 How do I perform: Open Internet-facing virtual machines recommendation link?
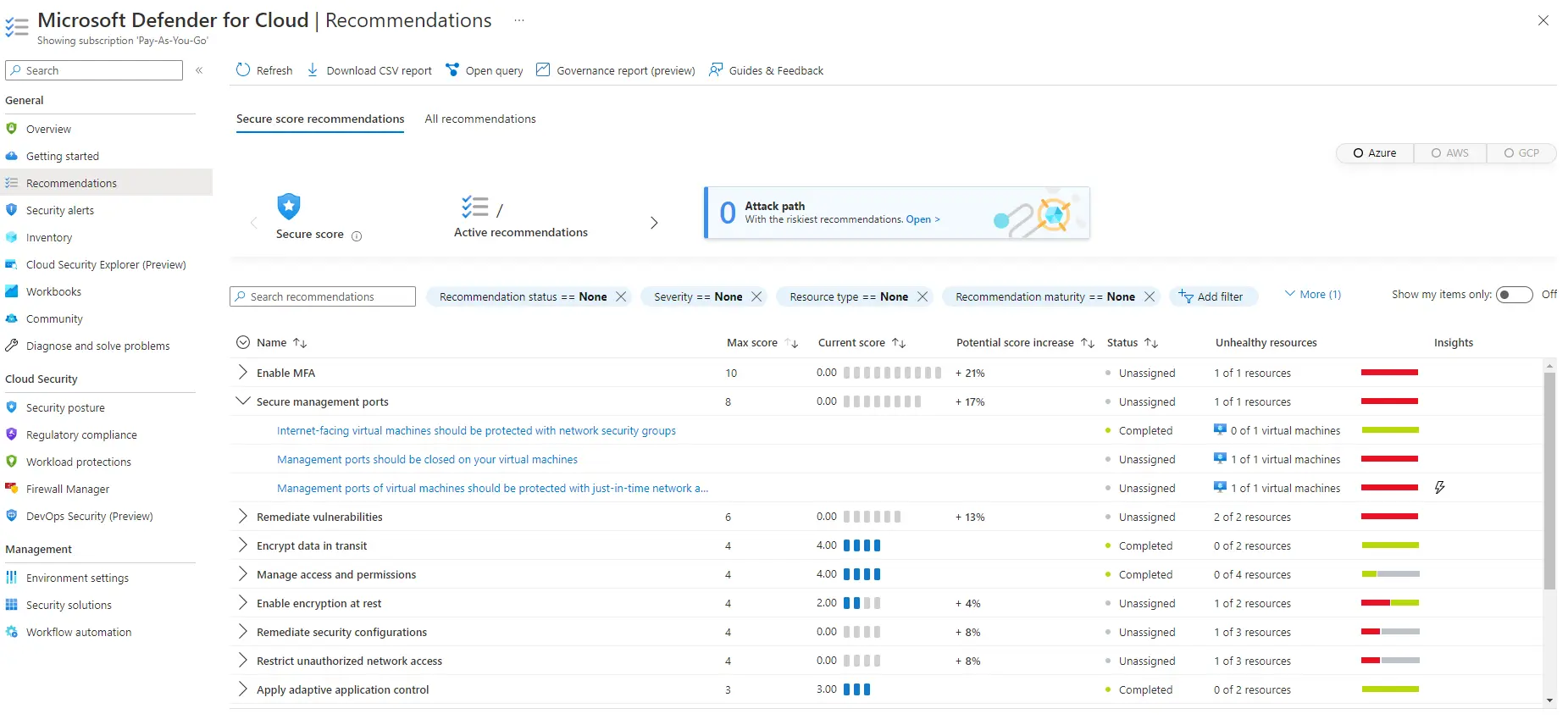476,430
